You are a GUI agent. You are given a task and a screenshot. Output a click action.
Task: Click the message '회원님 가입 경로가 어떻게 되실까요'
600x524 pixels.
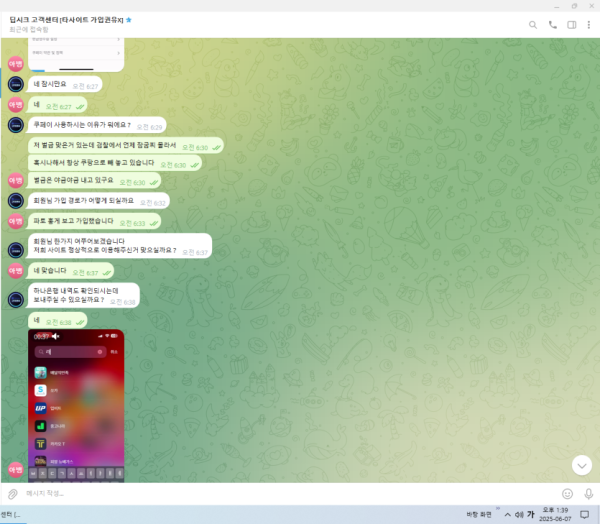pyautogui.click(x=98, y=201)
